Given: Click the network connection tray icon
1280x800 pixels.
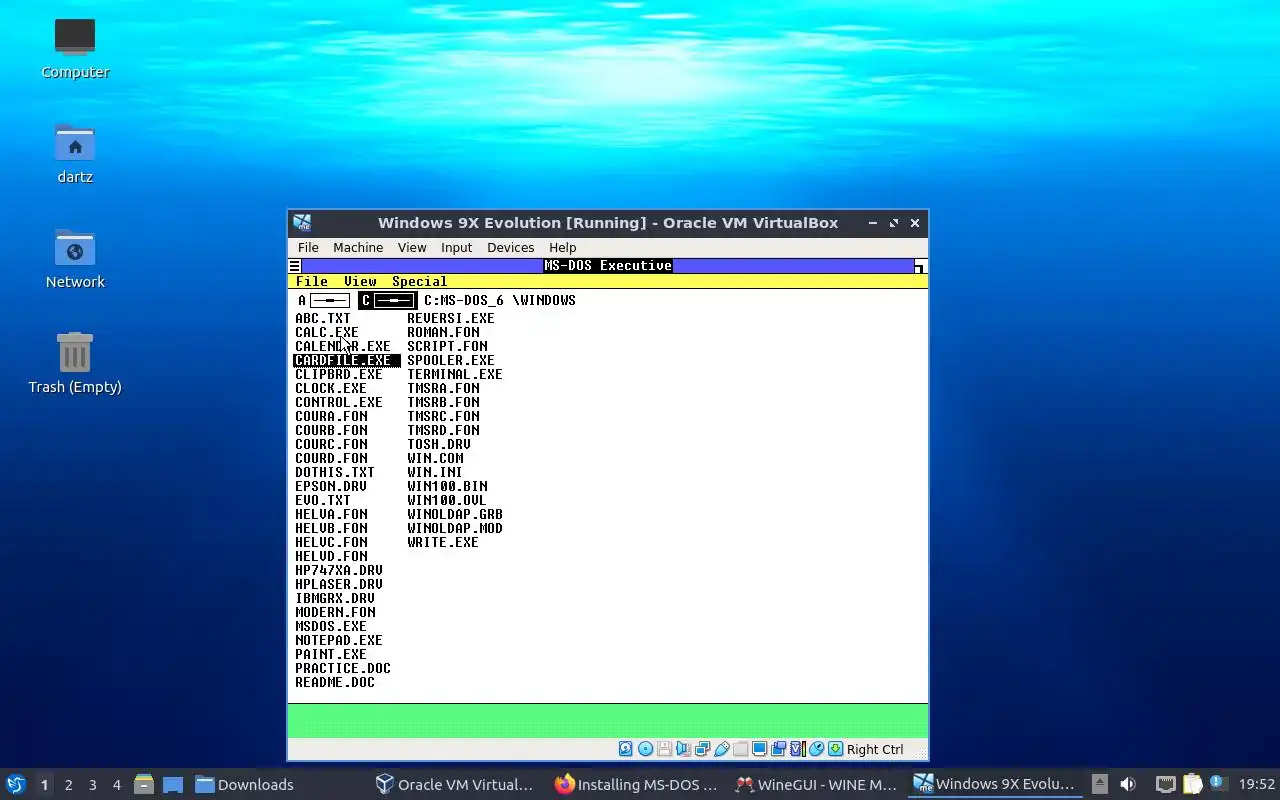Looking at the screenshot, I should coord(1165,784).
